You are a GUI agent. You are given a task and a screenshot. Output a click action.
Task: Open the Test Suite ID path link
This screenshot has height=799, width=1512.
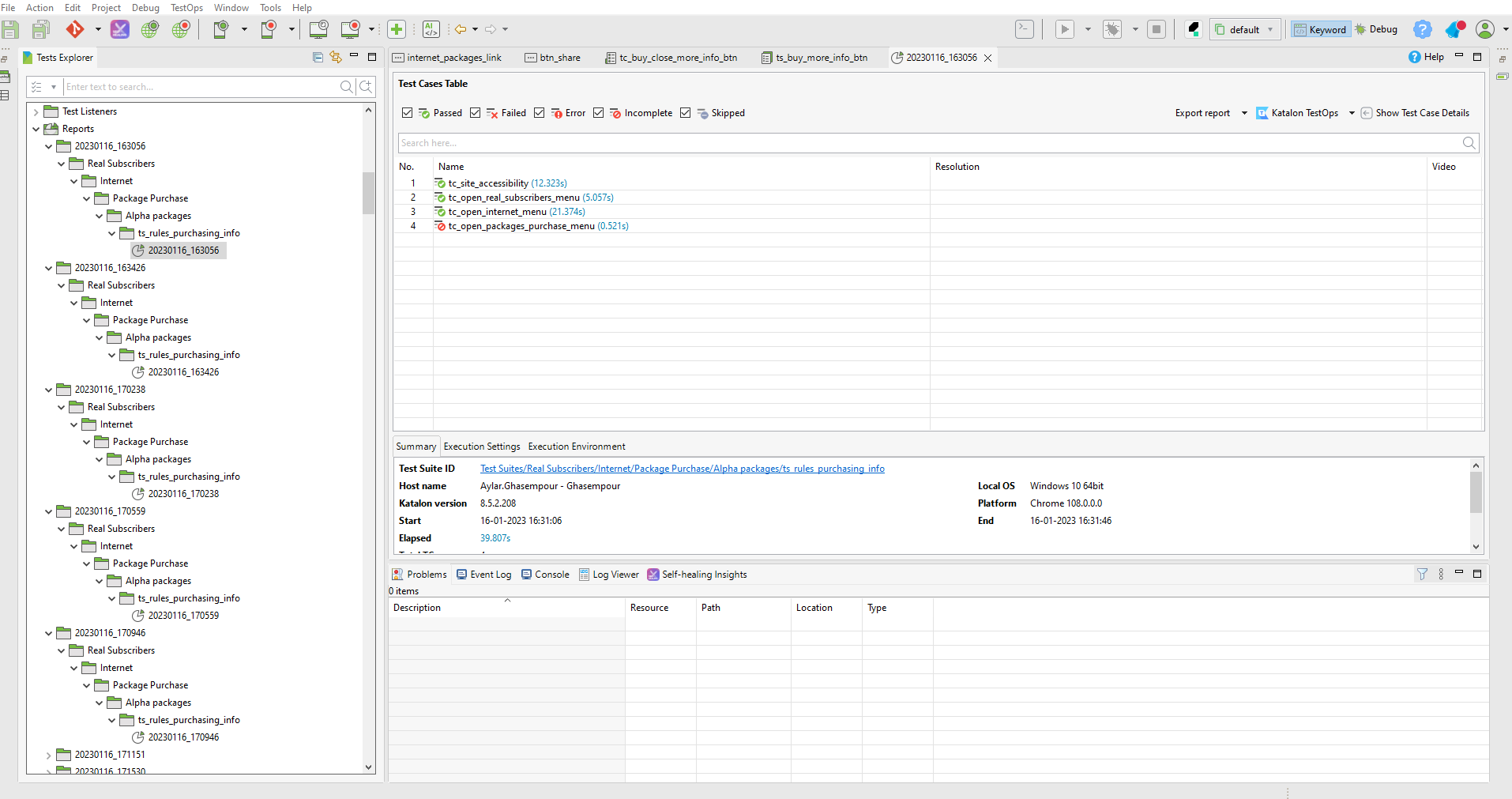click(682, 469)
